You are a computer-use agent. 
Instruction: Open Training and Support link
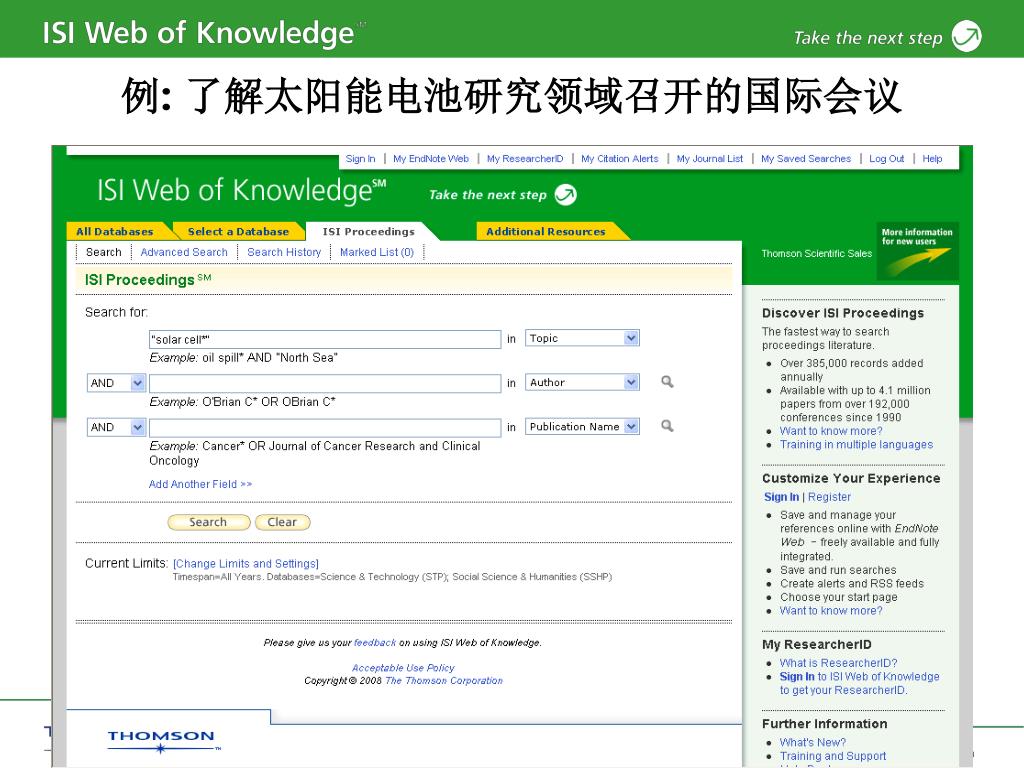coord(833,756)
